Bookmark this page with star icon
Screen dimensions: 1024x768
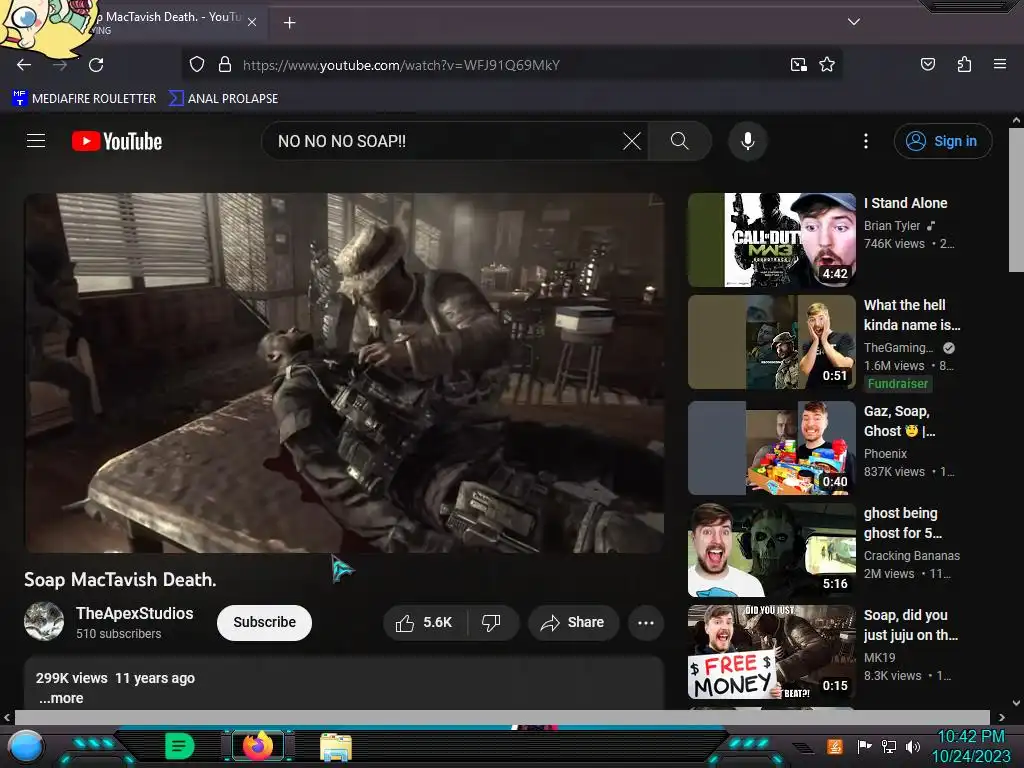pos(827,65)
